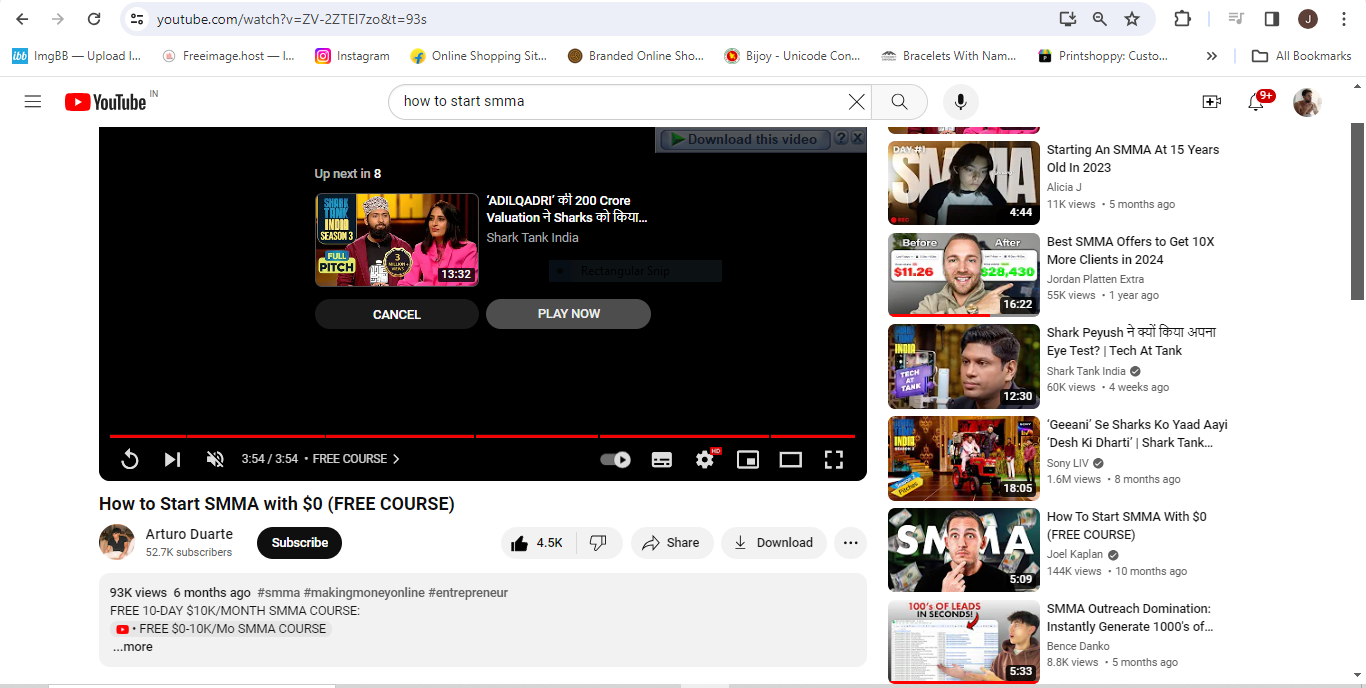The image size is (1366, 688).
Task: Like the video with 4.5K thumbs up
Action: [537, 543]
